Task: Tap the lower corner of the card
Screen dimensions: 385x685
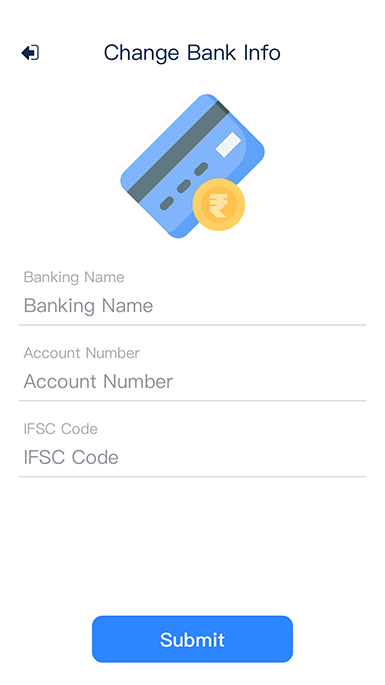Action: [x=179, y=230]
